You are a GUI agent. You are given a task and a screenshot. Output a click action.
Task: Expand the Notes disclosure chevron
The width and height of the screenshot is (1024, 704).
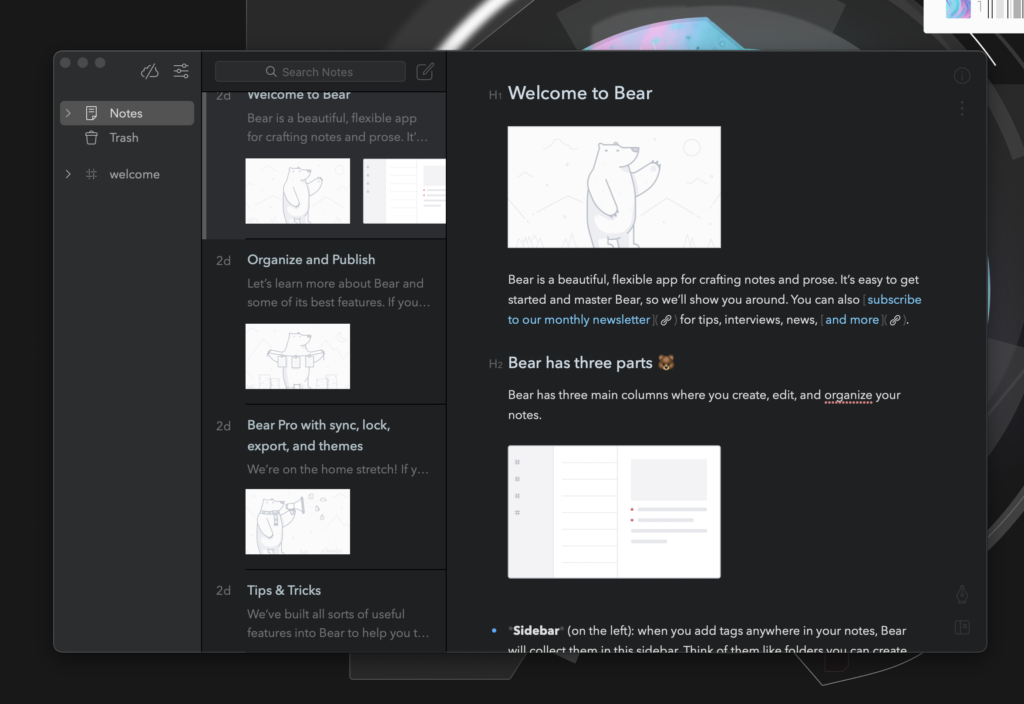coord(67,113)
